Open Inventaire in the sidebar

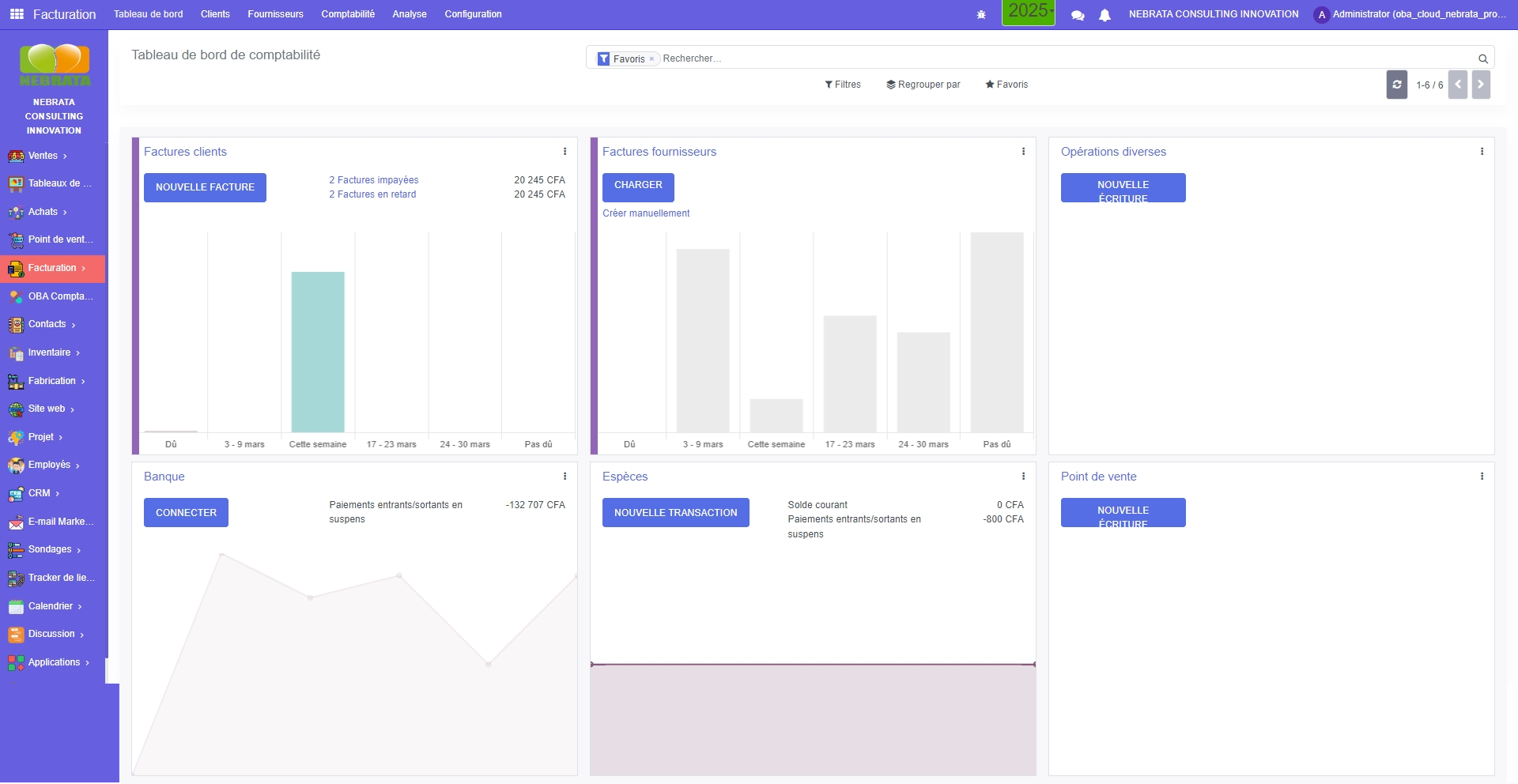(x=49, y=352)
